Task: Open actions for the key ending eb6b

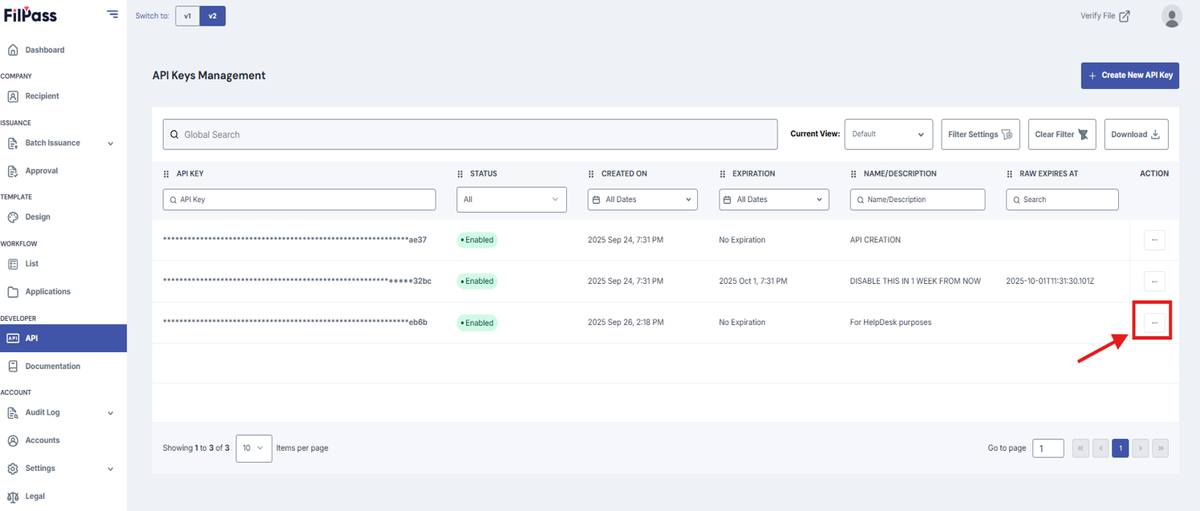Action: [x=1154, y=323]
